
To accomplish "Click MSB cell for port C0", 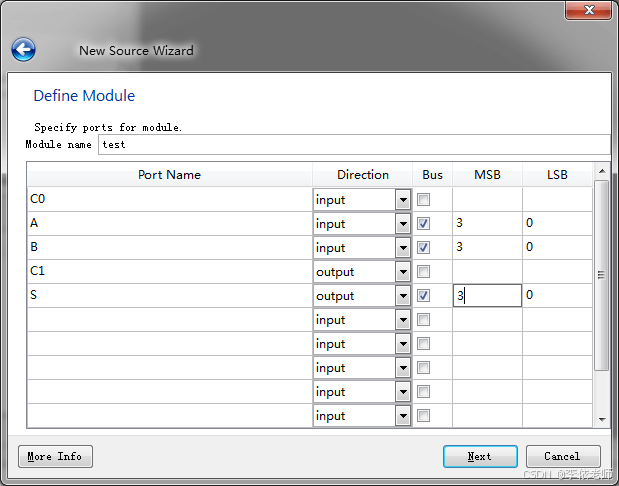I will 487,199.
